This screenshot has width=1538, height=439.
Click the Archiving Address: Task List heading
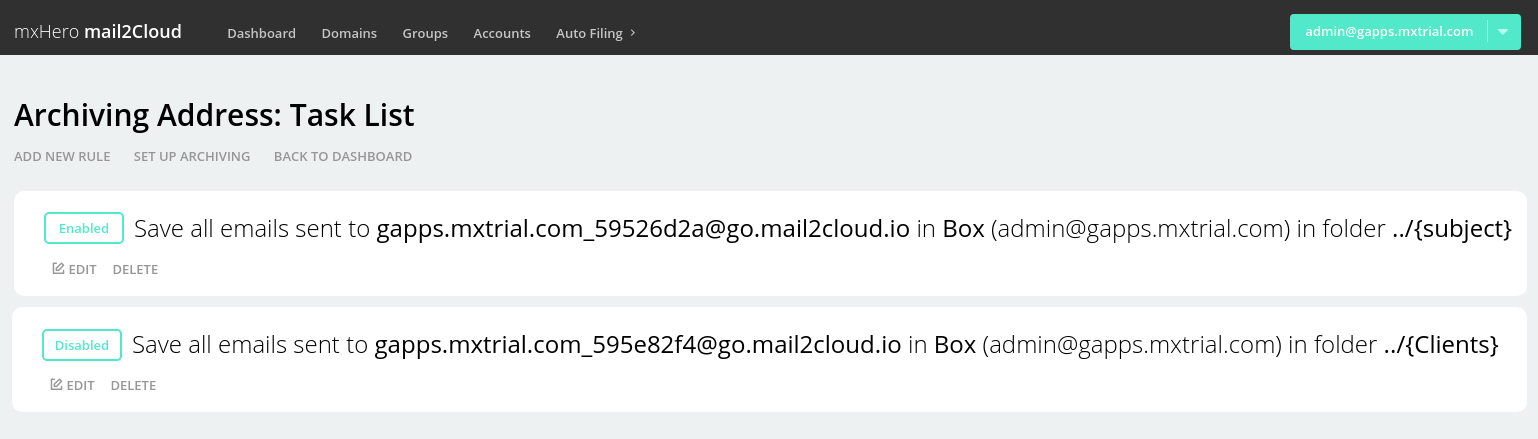pyautogui.click(x=214, y=115)
